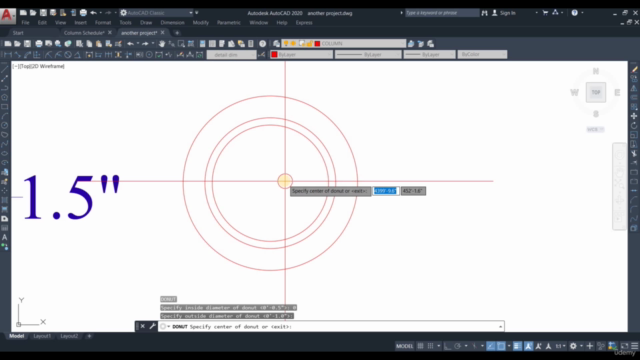The image size is (640, 360).
Task: Toggle the grid display in status bar
Action: click(420, 346)
